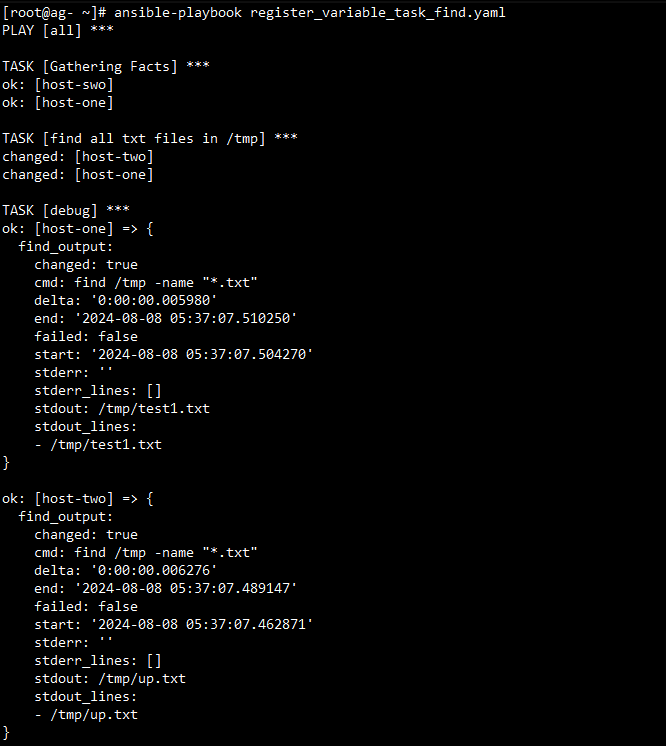Screen dimensions: 666x746
Task: Click the delta '0:00:00.006276' value
Action: click(154, 570)
